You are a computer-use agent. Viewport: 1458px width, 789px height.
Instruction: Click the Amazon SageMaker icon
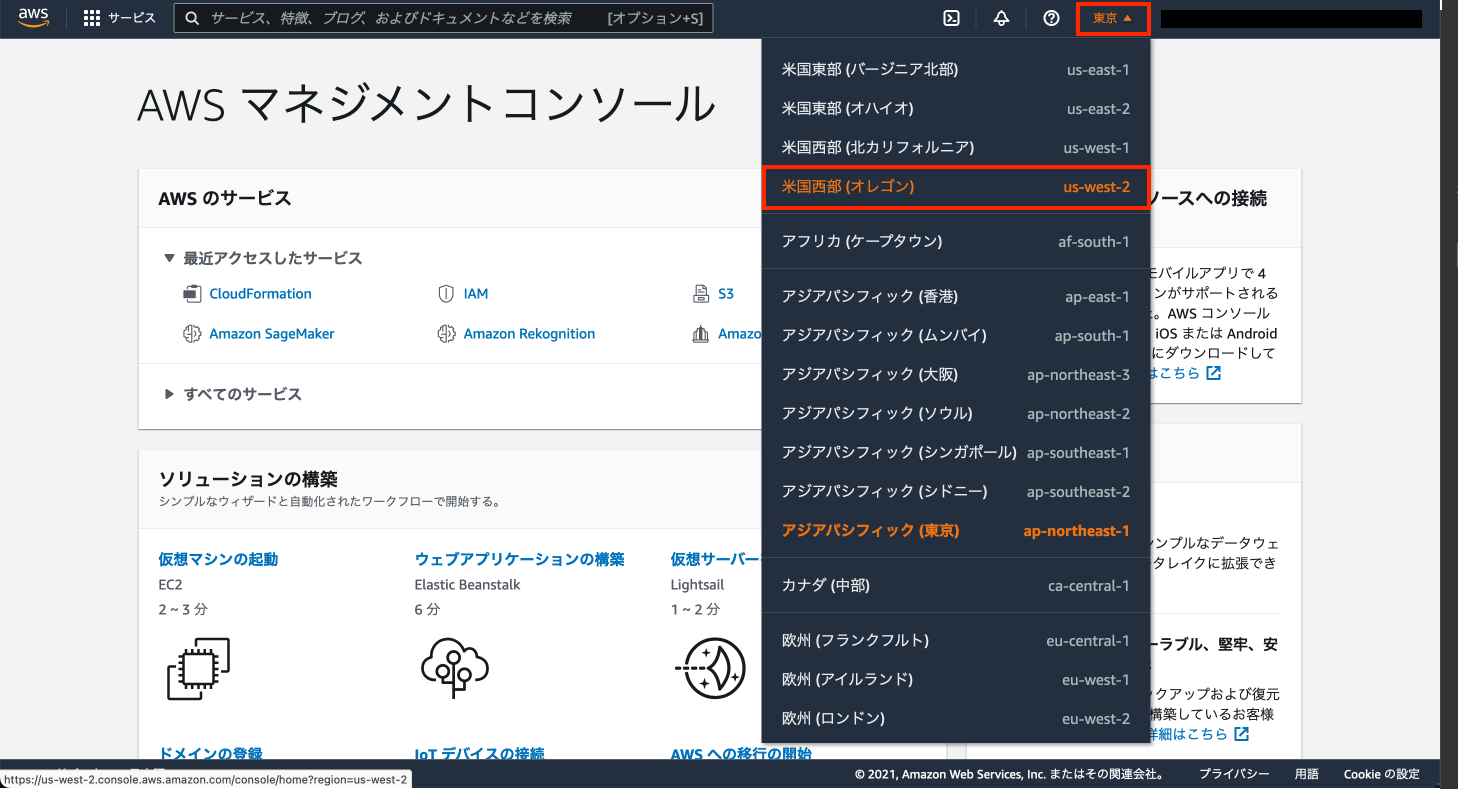(x=192, y=334)
